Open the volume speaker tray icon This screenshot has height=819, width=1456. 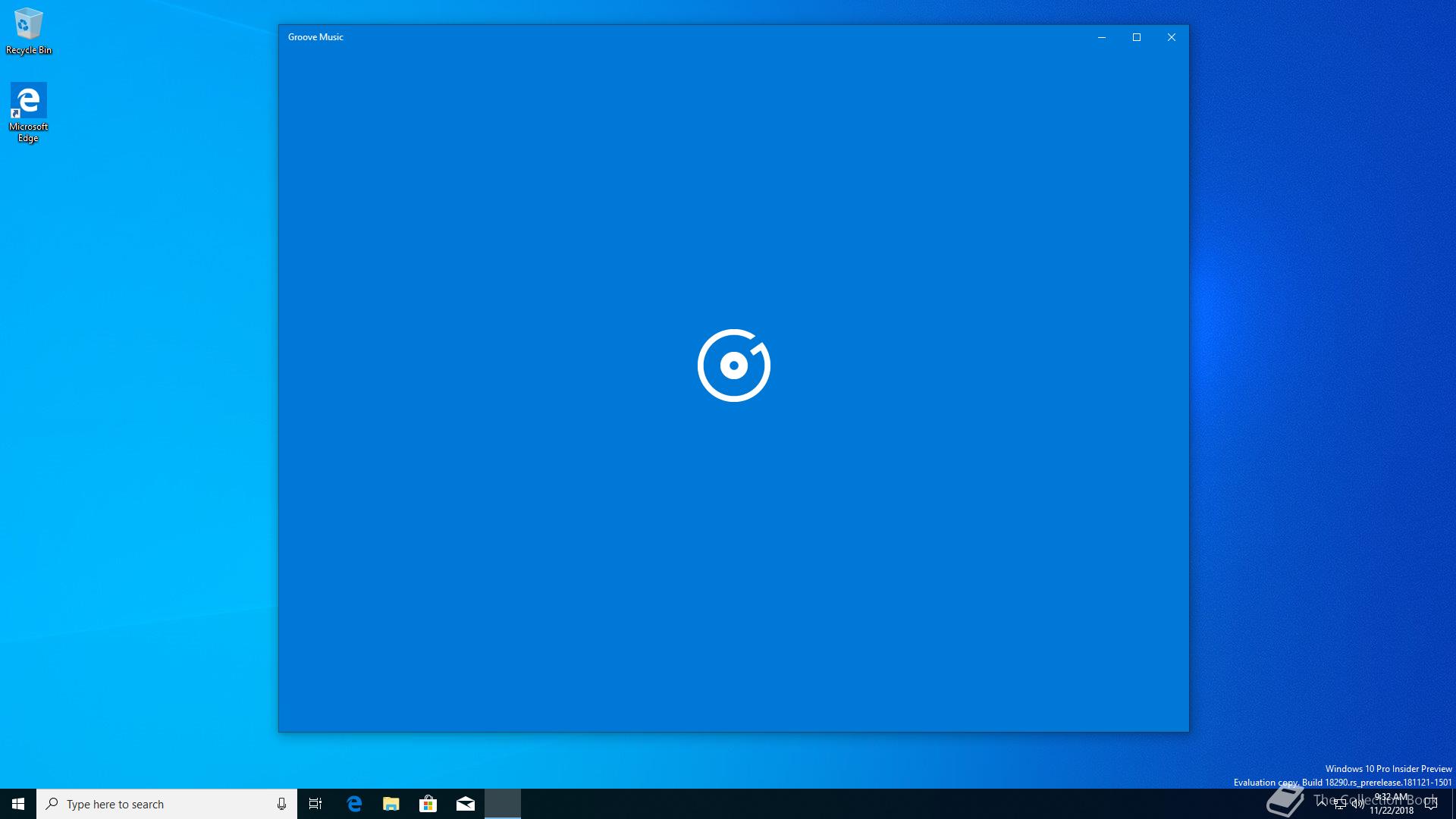tap(1357, 804)
